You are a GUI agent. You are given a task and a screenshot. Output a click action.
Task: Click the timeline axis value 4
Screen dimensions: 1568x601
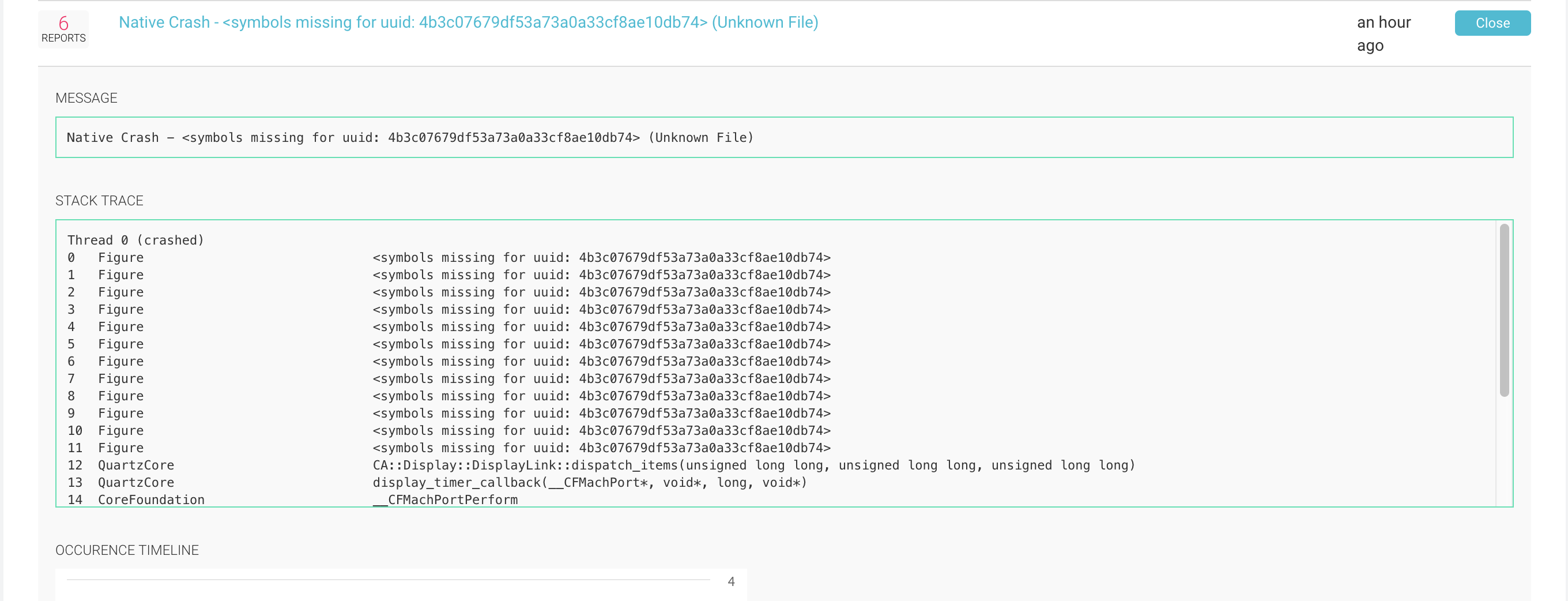[730, 581]
